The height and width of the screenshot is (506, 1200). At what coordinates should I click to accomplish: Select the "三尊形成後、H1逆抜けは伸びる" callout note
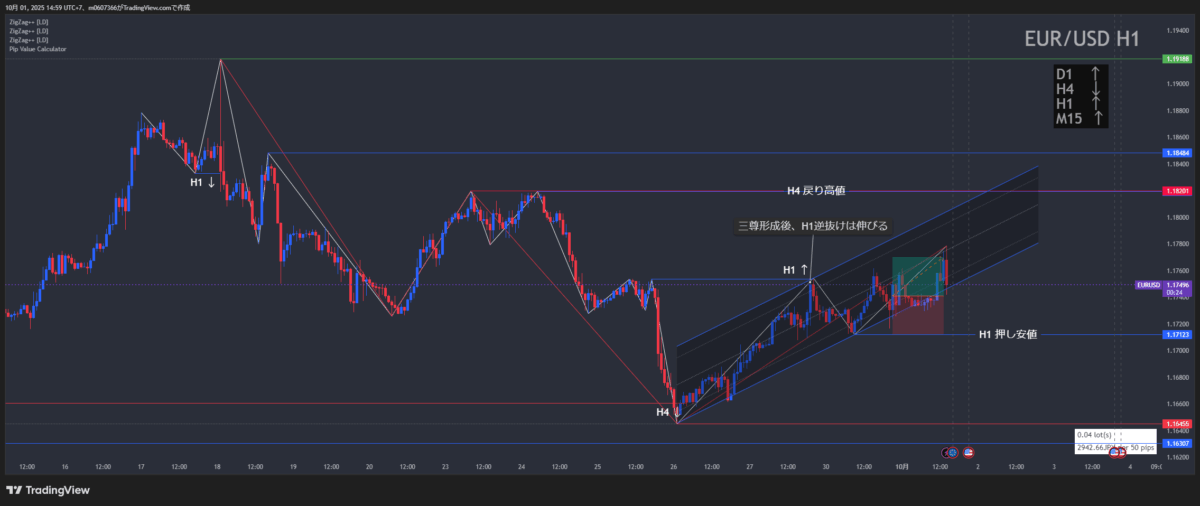812,226
